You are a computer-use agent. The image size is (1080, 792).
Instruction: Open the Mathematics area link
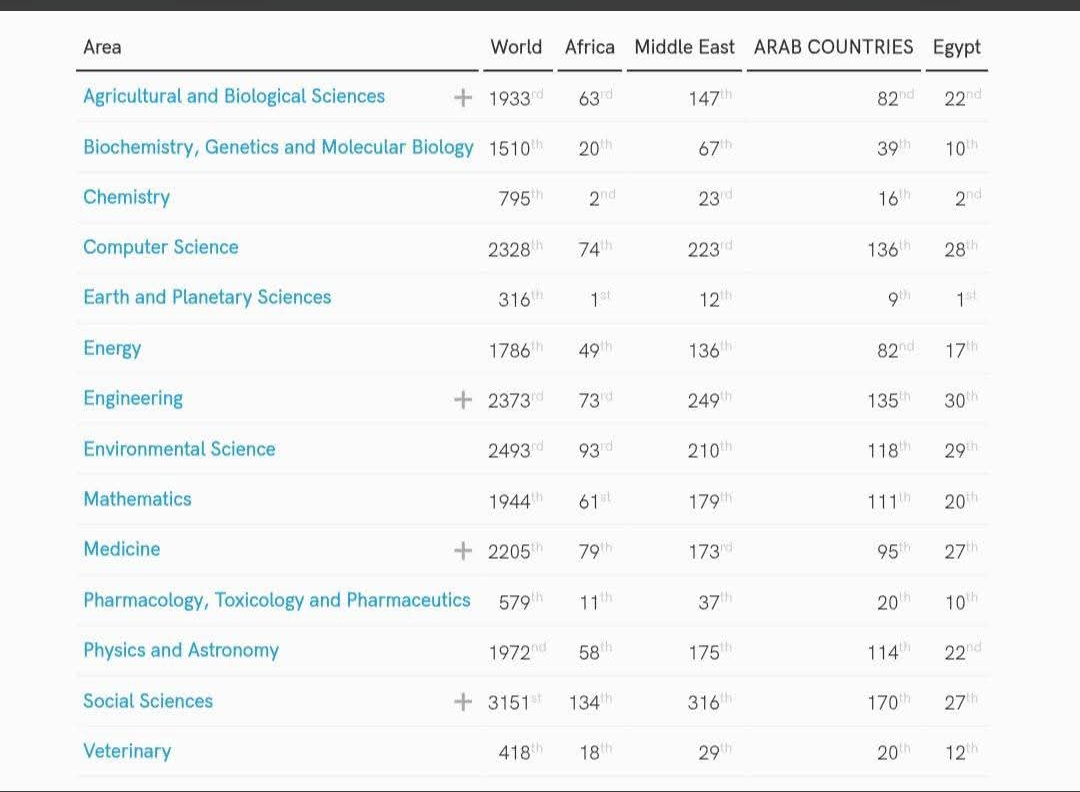tap(138, 499)
